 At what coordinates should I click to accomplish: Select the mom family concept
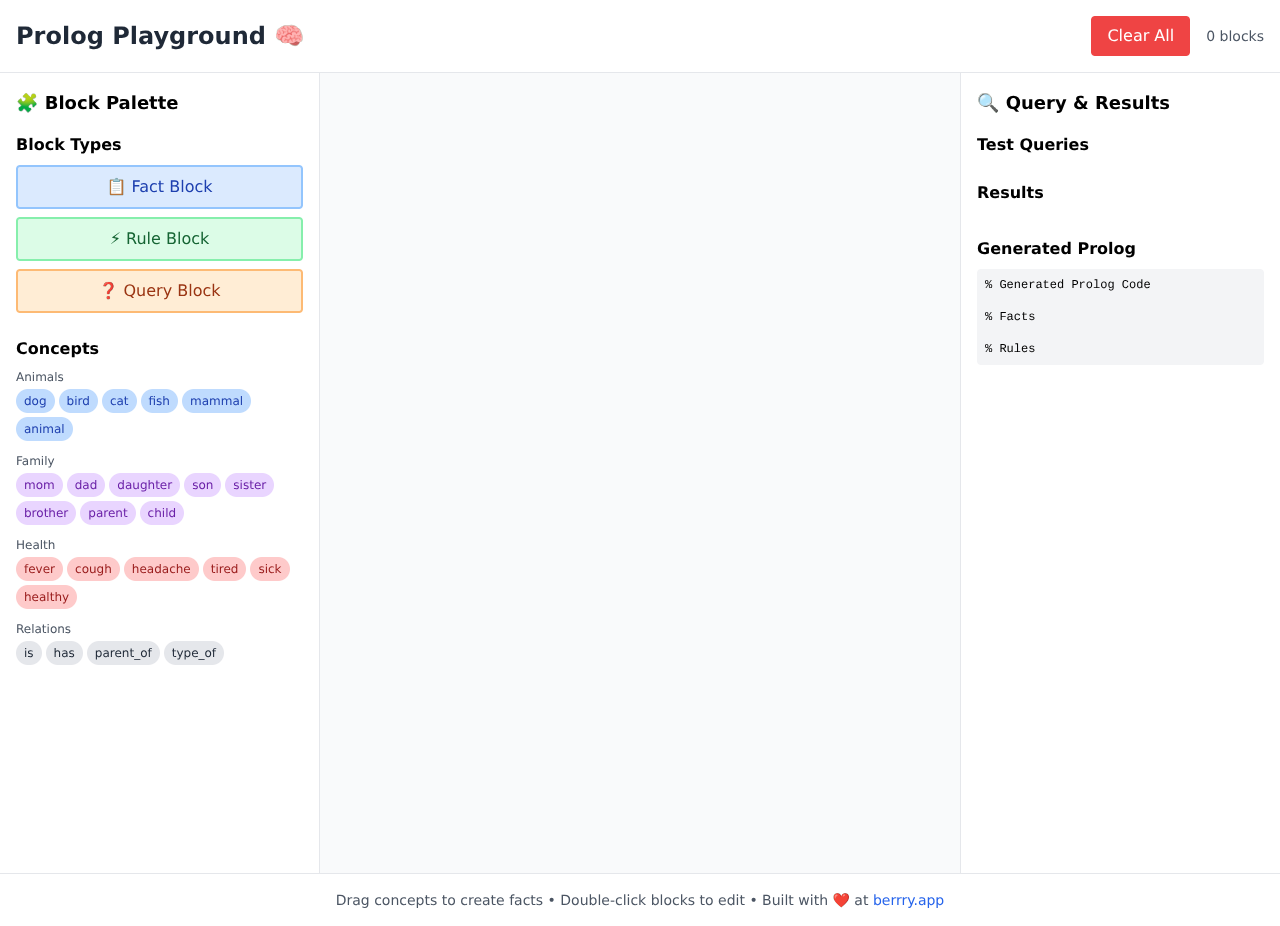pyautogui.click(x=39, y=485)
